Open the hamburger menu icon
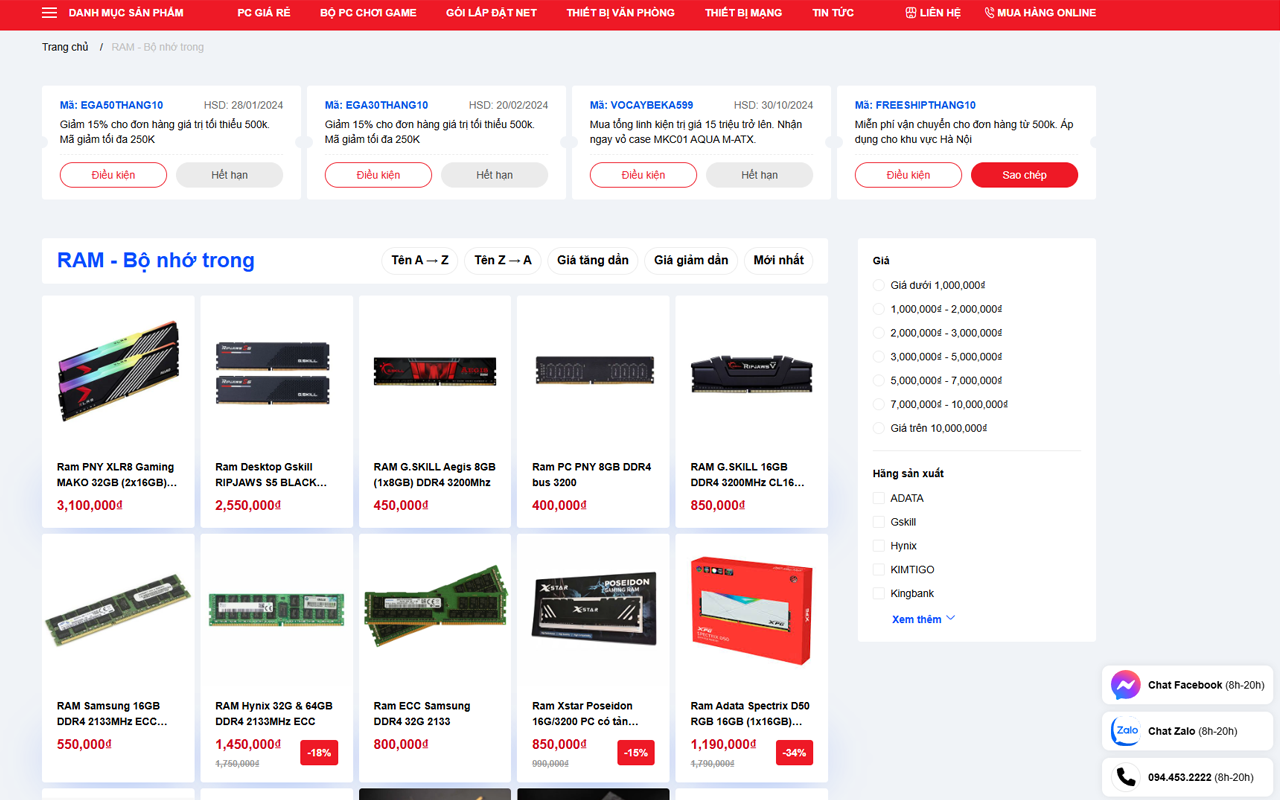Image resolution: width=1280 pixels, height=800 pixels. (x=49, y=13)
